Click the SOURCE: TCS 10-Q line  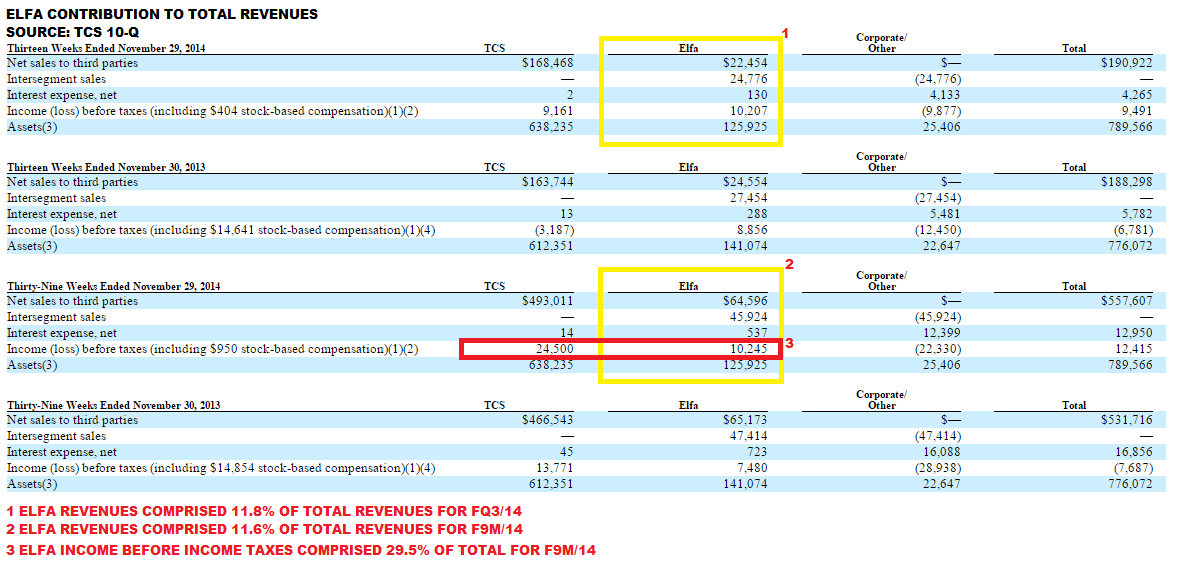pyautogui.click(x=72, y=32)
